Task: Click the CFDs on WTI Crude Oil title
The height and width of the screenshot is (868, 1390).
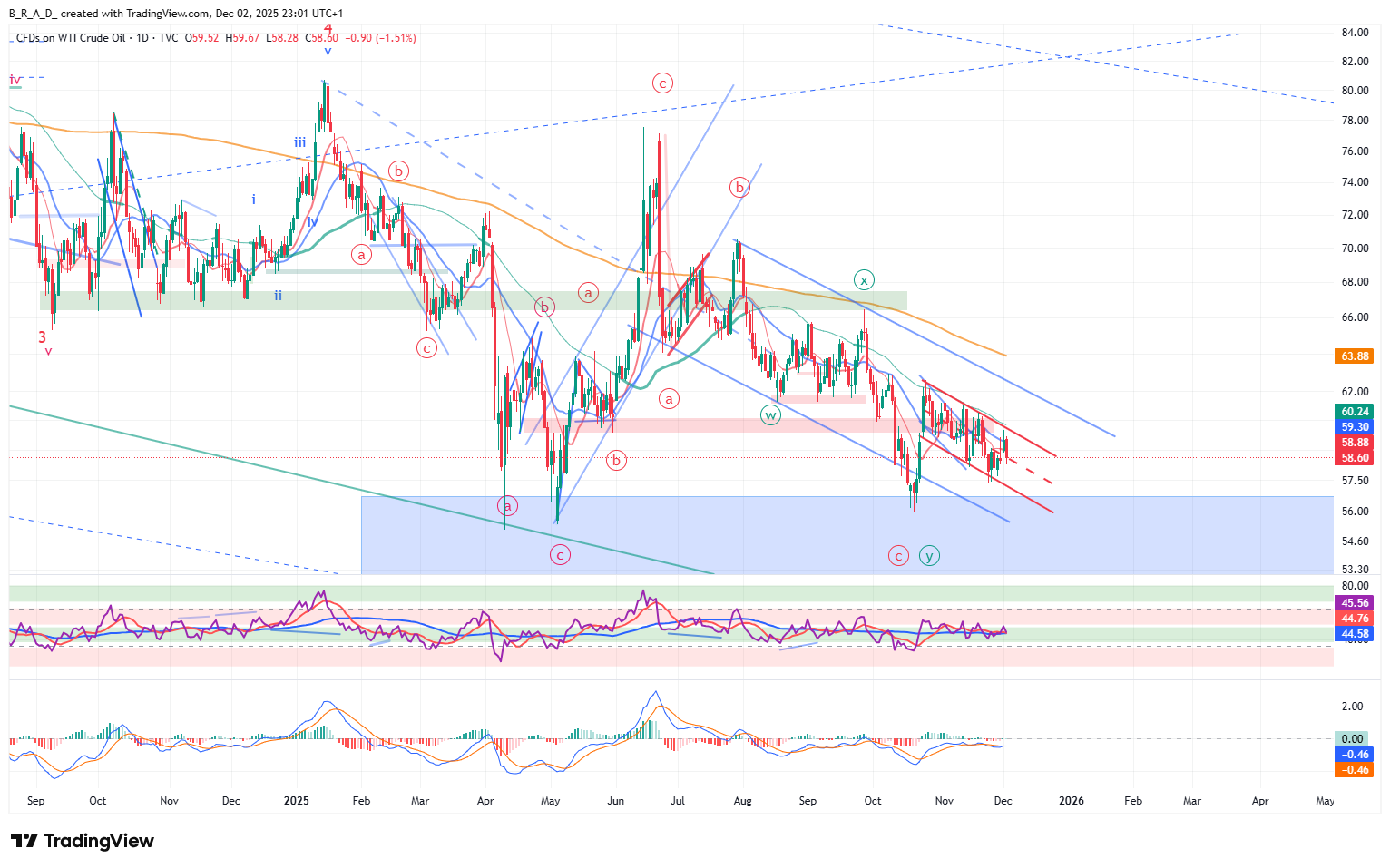Action: pyautogui.click(x=71, y=38)
